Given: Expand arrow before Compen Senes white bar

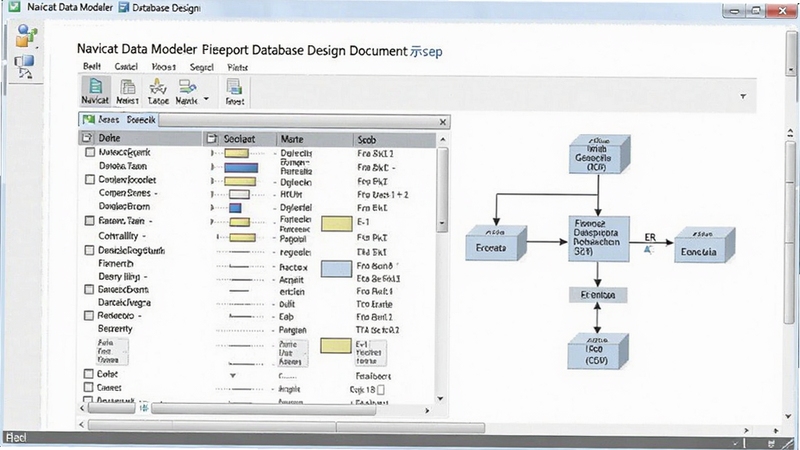Looking at the screenshot, I should (x=212, y=194).
